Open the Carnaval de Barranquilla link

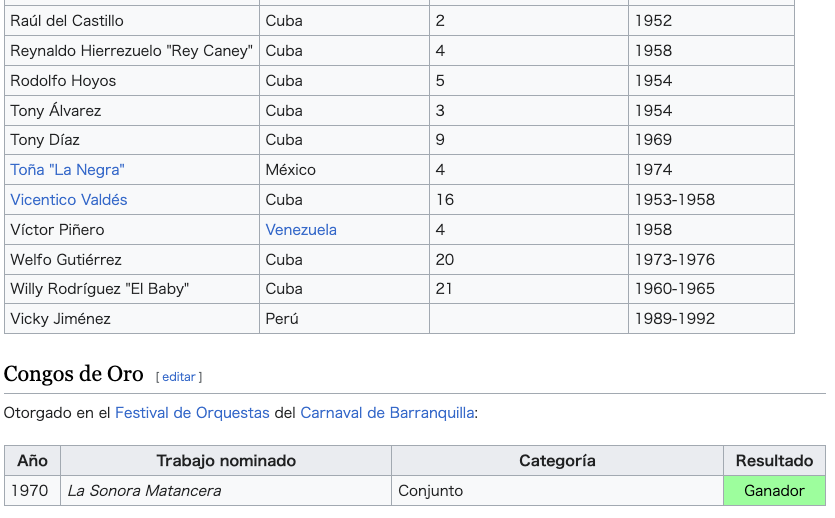coord(387,413)
